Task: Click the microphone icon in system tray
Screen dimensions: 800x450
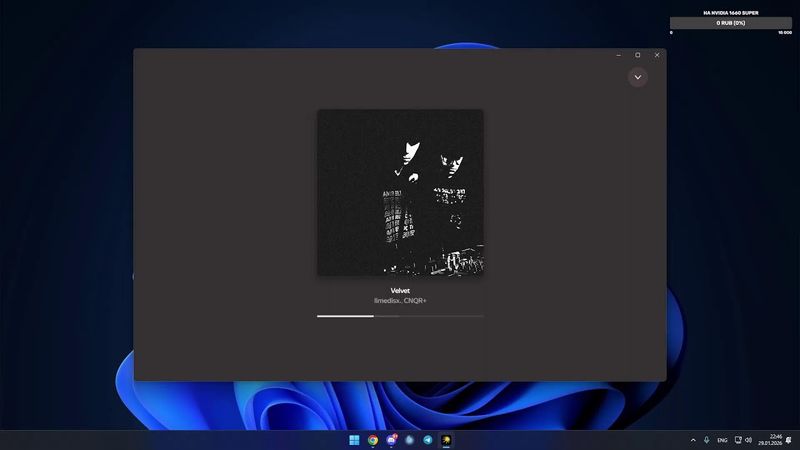Action: point(707,440)
